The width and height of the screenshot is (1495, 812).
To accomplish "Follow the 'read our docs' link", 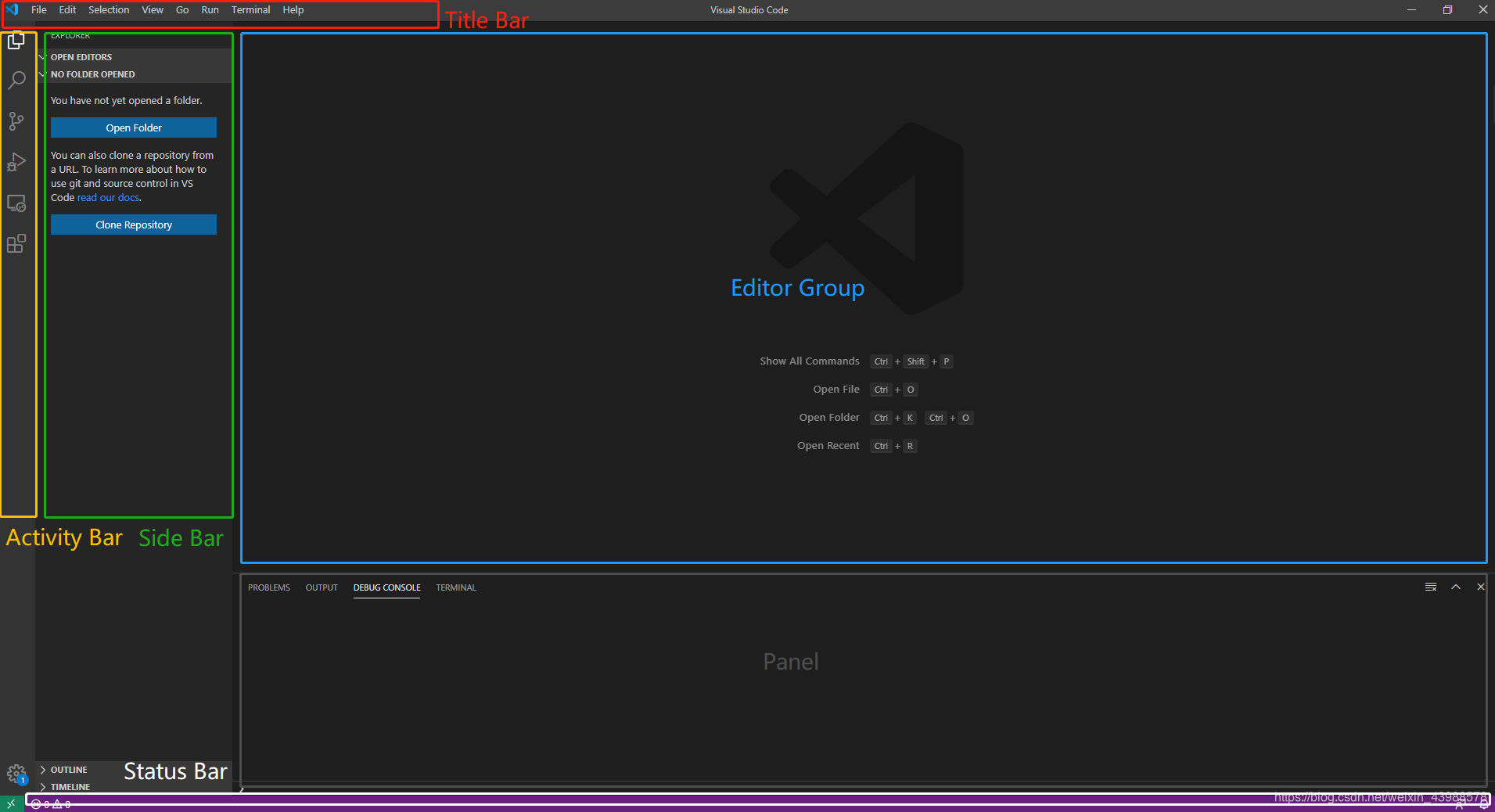I will point(108,198).
